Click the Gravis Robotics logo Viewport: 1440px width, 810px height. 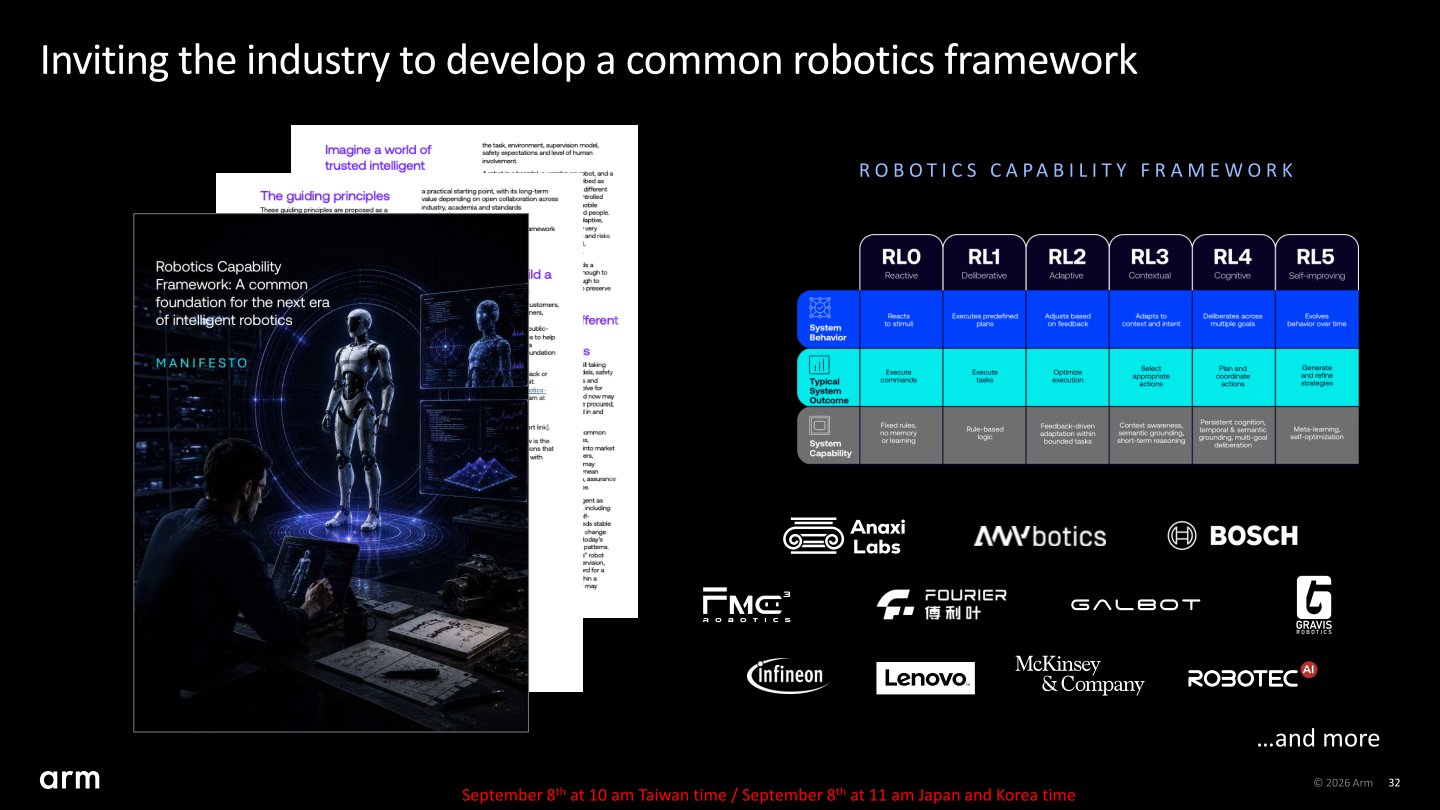1314,605
